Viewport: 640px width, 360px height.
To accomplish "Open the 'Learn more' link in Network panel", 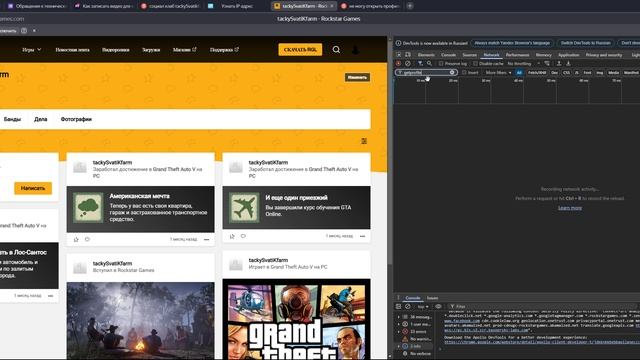I will [570, 208].
